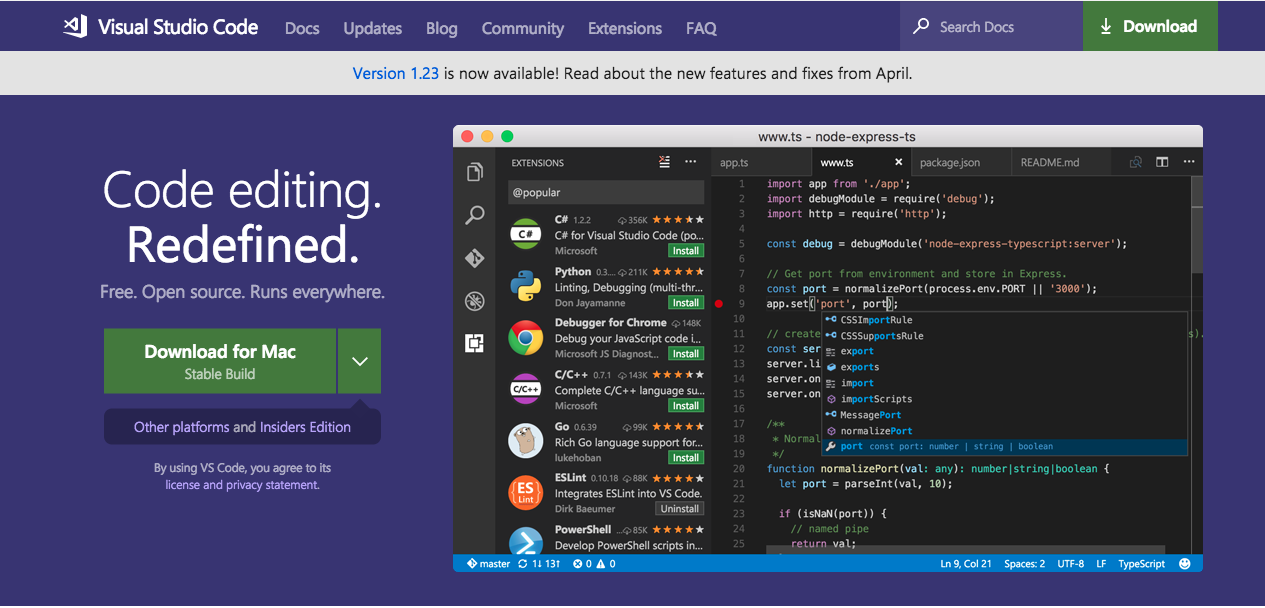This screenshot has height=608, width=1265.
Task: Click the Search Docs input field
Action: 990,27
